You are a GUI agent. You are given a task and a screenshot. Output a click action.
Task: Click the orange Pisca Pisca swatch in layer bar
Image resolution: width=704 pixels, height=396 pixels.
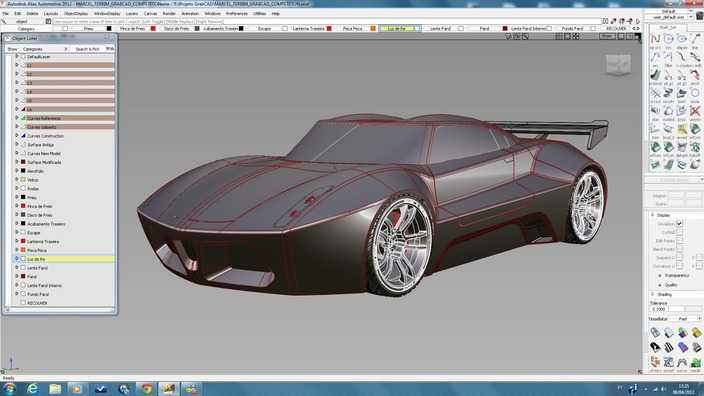[373, 28]
